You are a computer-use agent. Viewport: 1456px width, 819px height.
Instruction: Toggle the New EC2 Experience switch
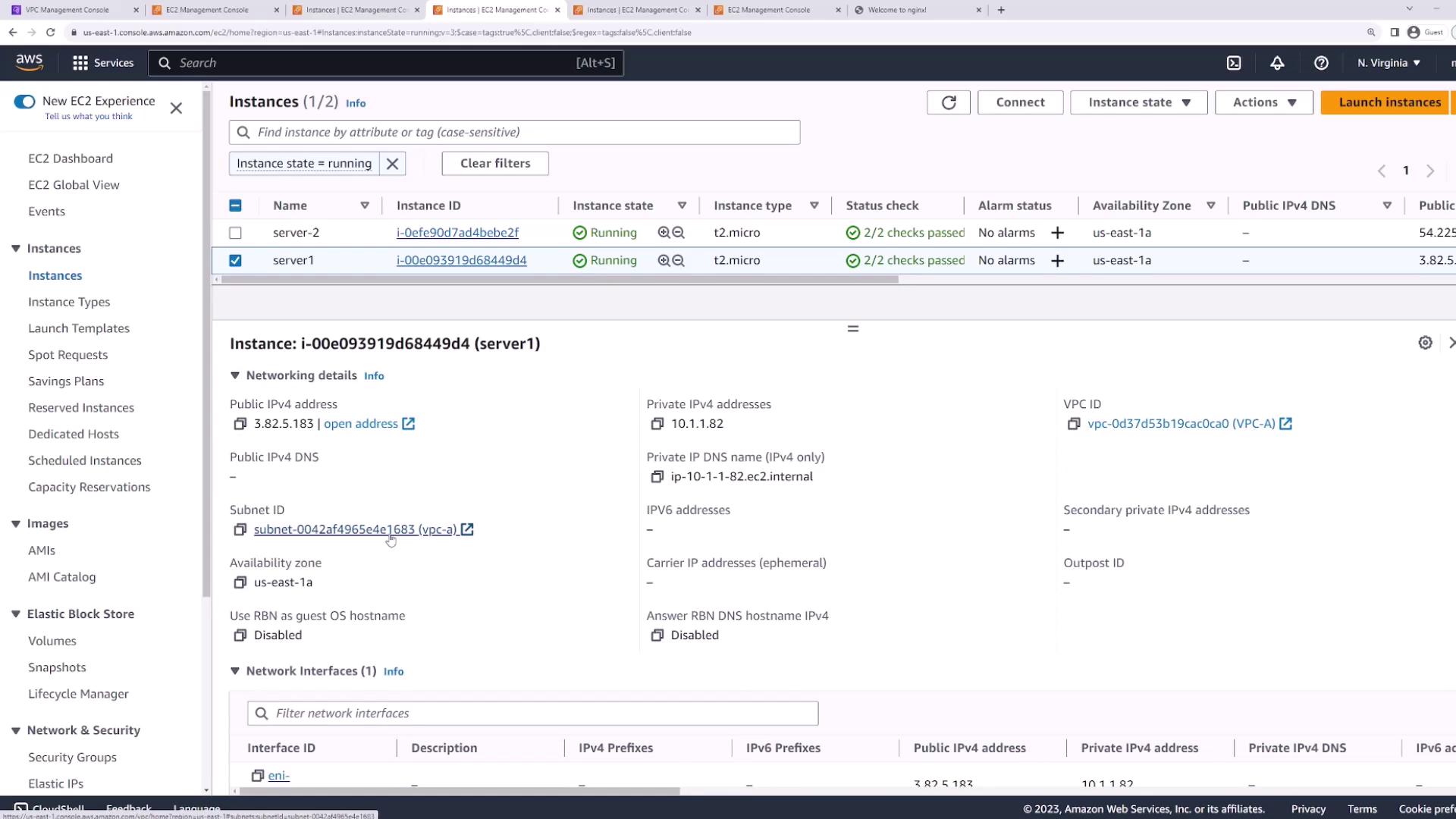[x=24, y=102]
